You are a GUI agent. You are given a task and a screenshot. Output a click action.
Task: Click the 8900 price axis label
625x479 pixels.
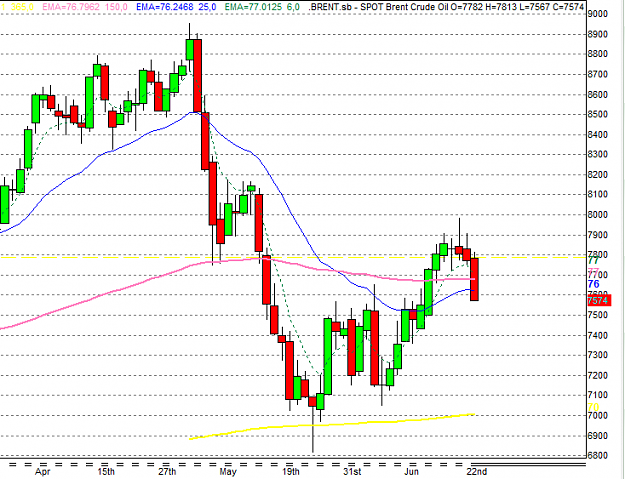pyautogui.click(x=597, y=34)
